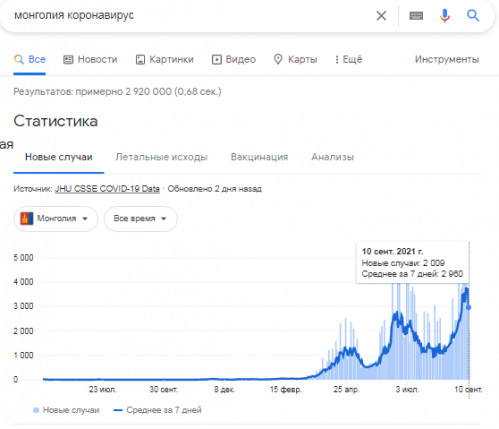Screen dimensions: 499x429
Task: Clear the search query with the X icon
Action: click(x=381, y=15)
